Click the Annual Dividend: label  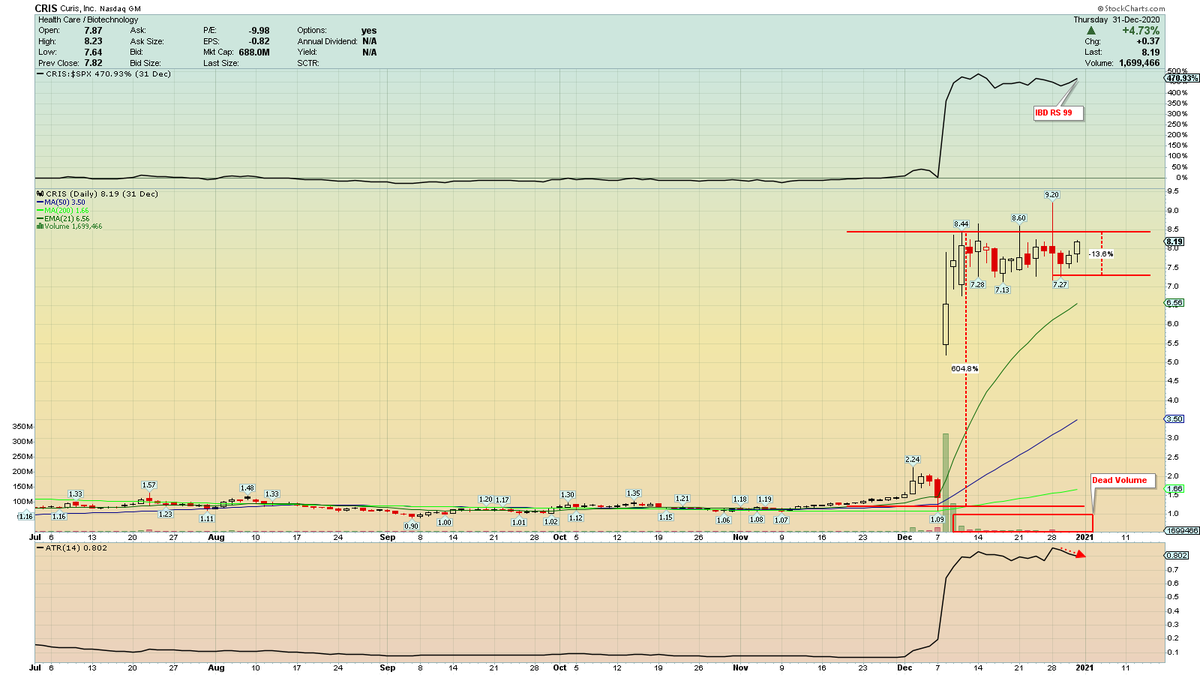click(327, 41)
